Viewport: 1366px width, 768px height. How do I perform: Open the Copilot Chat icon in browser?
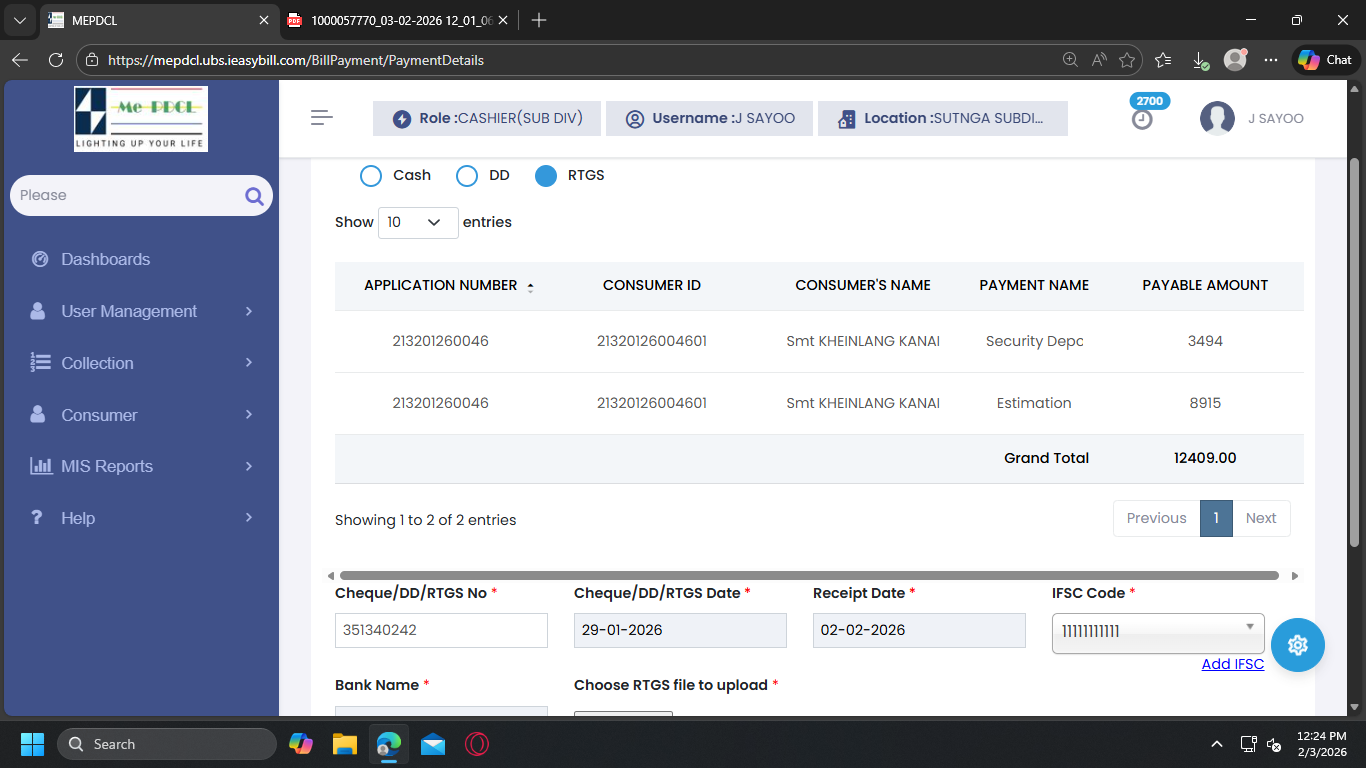1324,60
